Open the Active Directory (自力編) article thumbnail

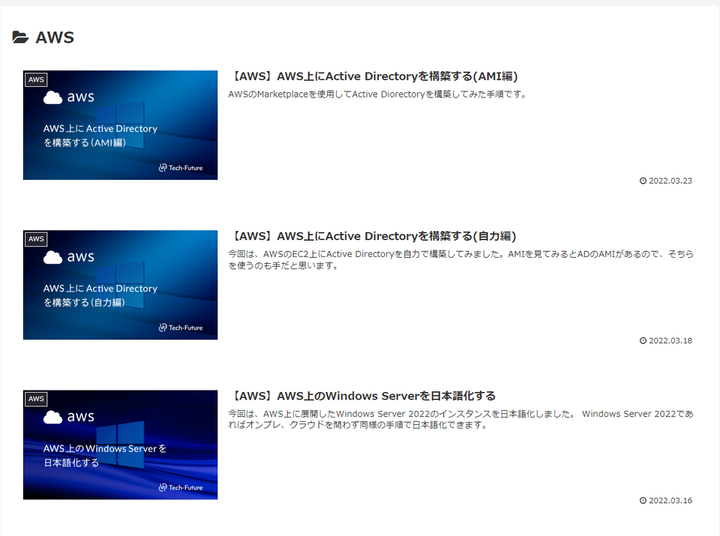click(120, 285)
